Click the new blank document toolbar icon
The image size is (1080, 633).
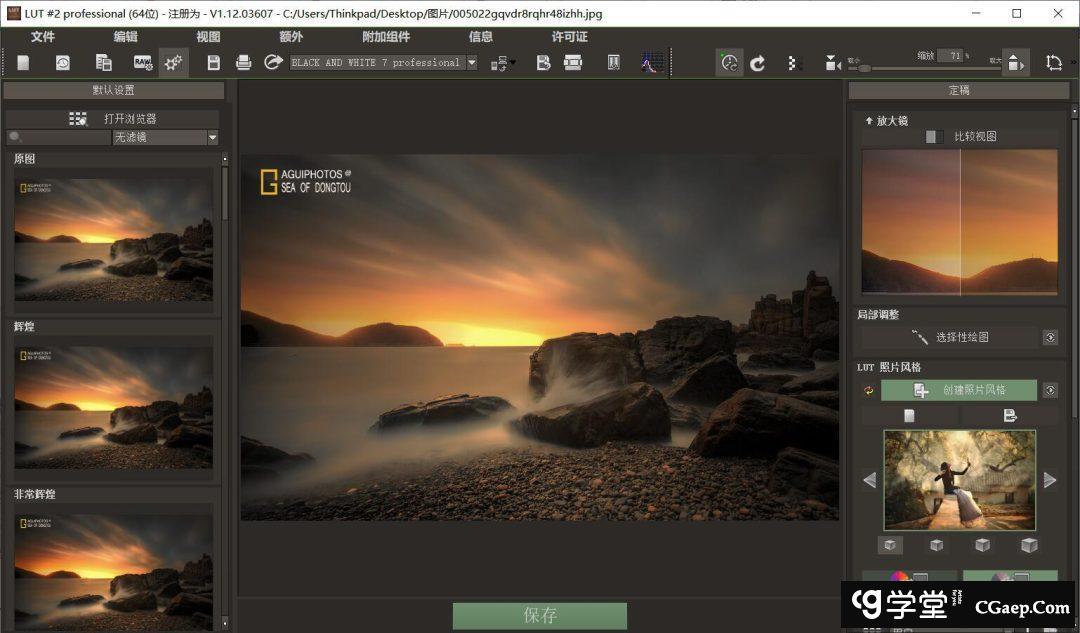pos(23,63)
